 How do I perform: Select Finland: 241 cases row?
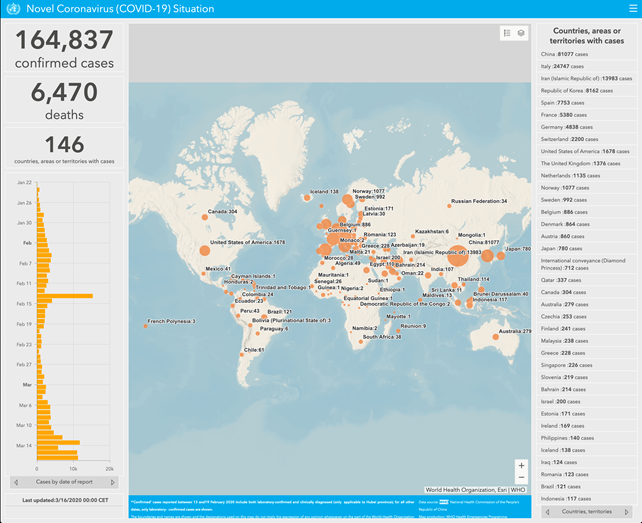click(587, 328)
